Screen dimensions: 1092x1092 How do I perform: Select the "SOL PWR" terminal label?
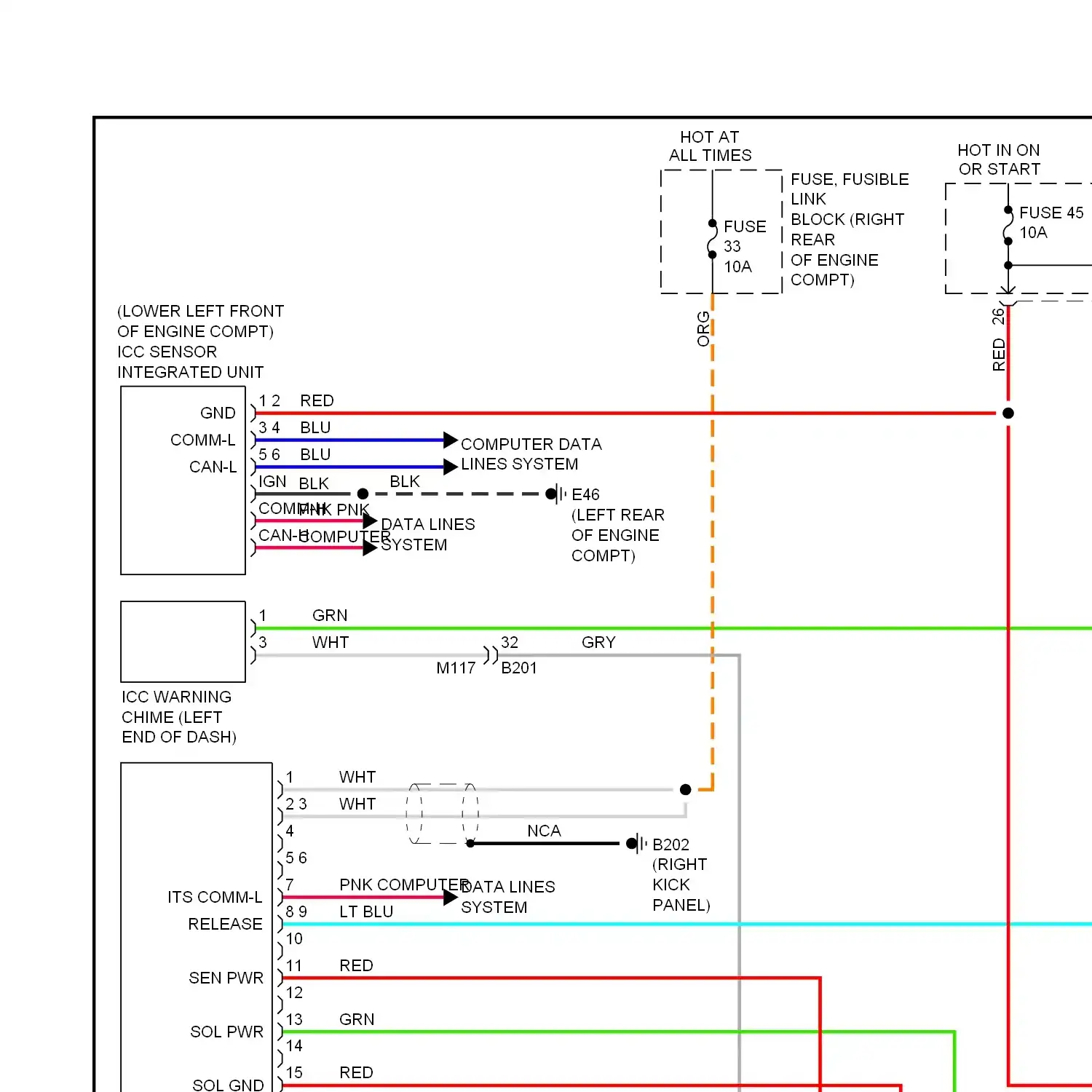tap(226, 1032)
